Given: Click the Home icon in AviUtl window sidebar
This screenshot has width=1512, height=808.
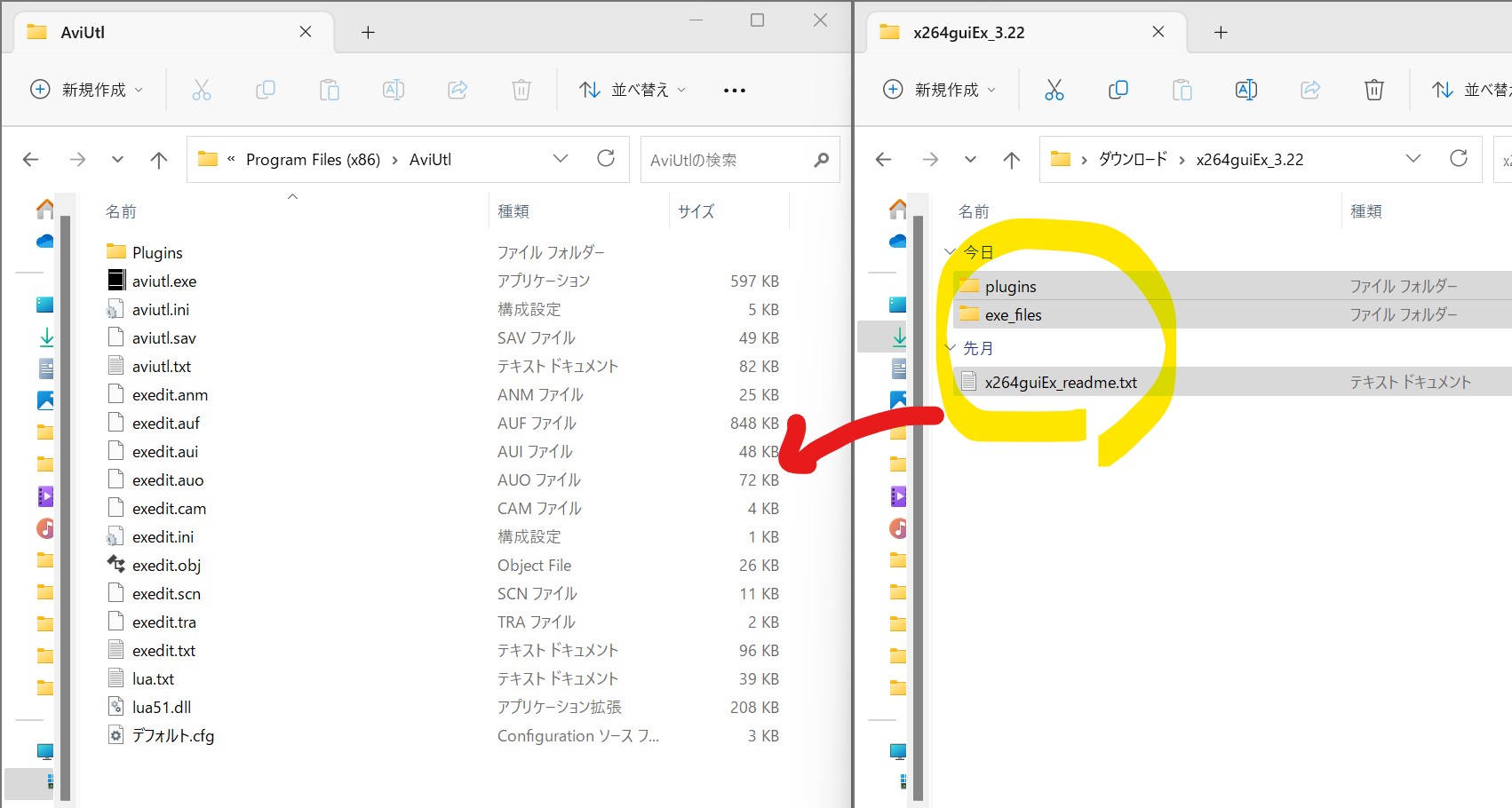Looking at the screenshot, I should [44, 210].
